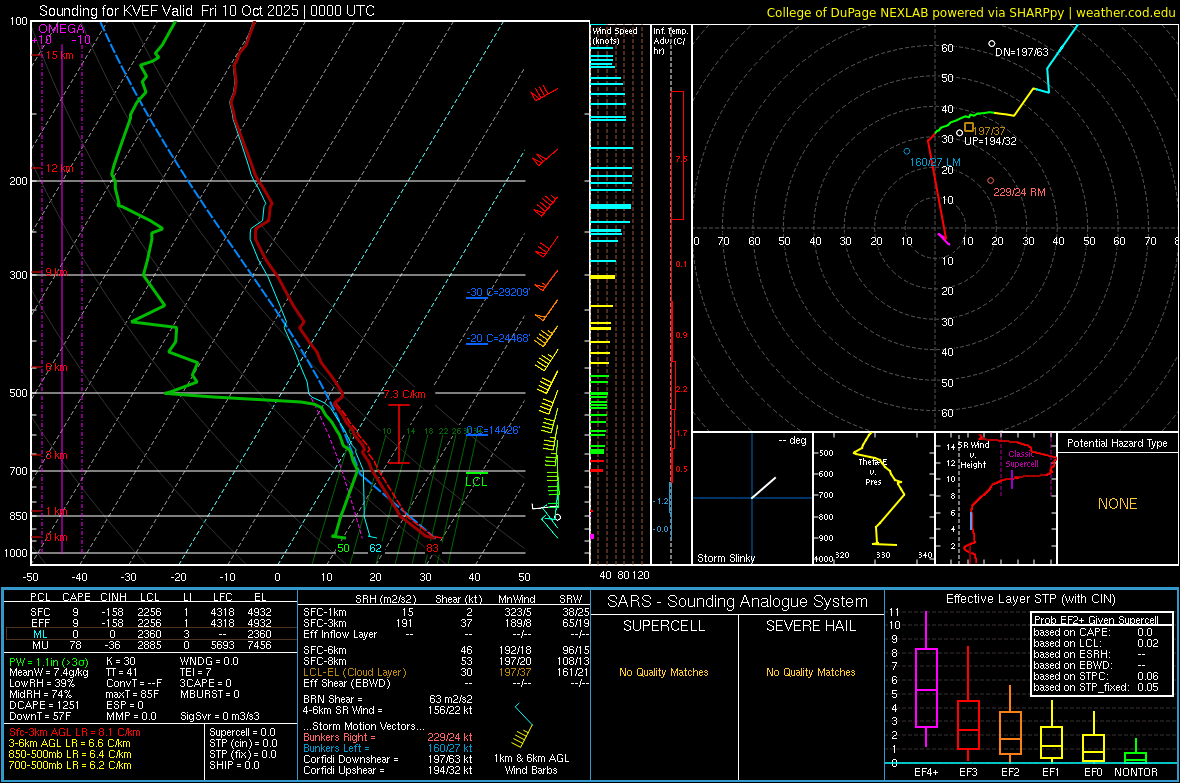The image size is (1180, 783).
Task: Click the '700-500mb LR = 6.2 C/km' line
Action: point(70,765)
